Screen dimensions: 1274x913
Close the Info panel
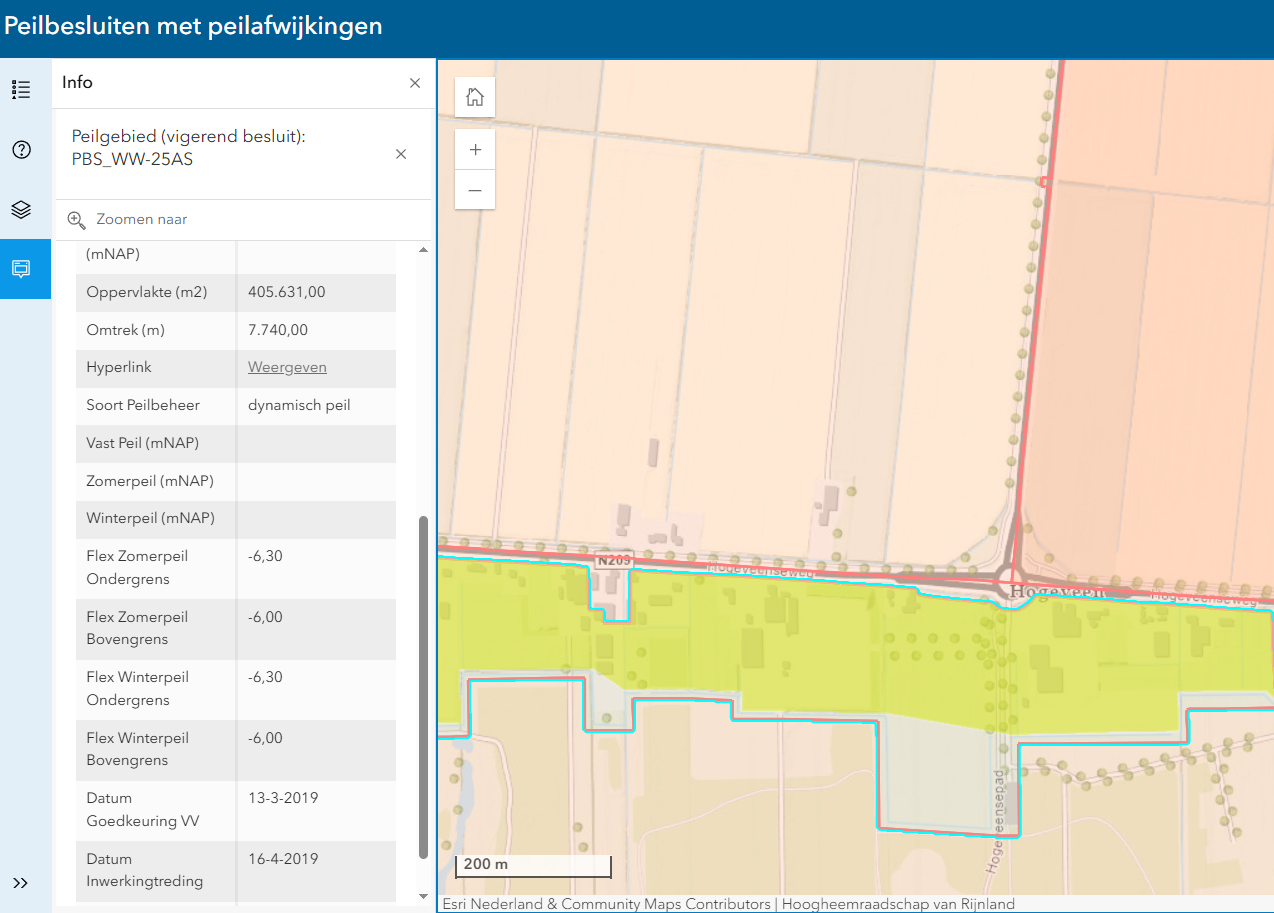[x=415, y=83]
